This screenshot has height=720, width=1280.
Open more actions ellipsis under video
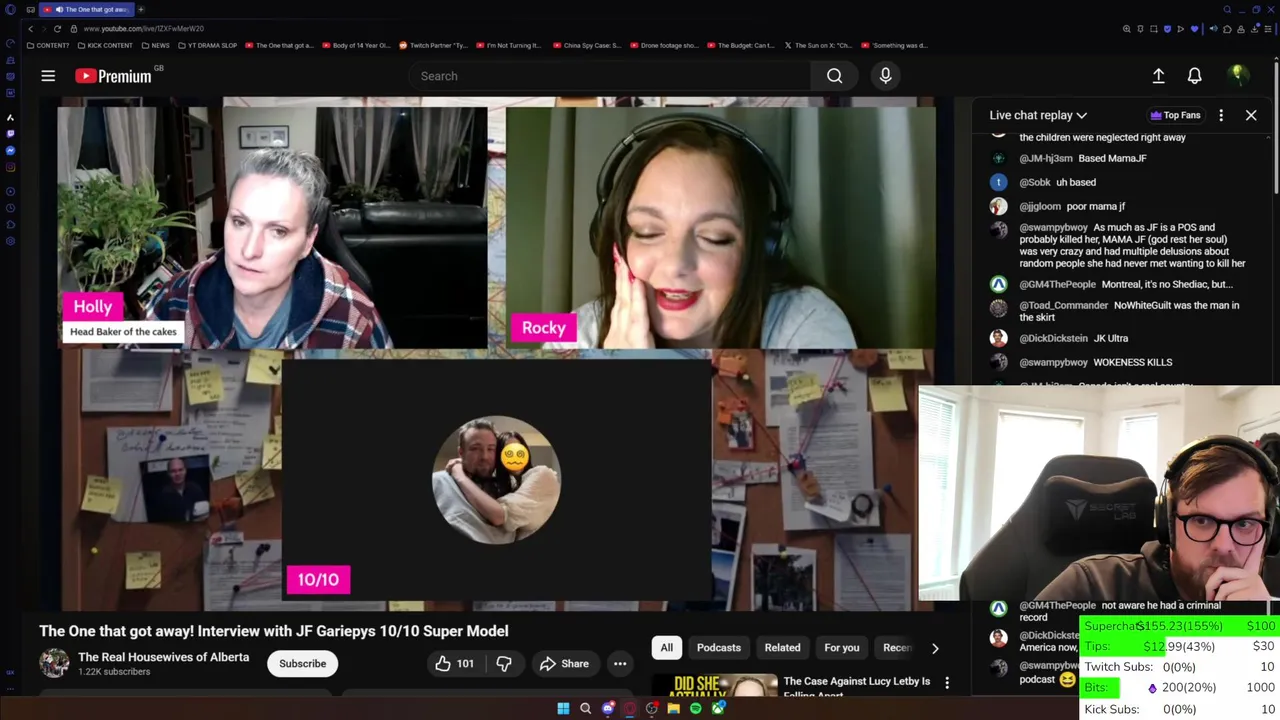pyautogui.click(x=620, y=663)
